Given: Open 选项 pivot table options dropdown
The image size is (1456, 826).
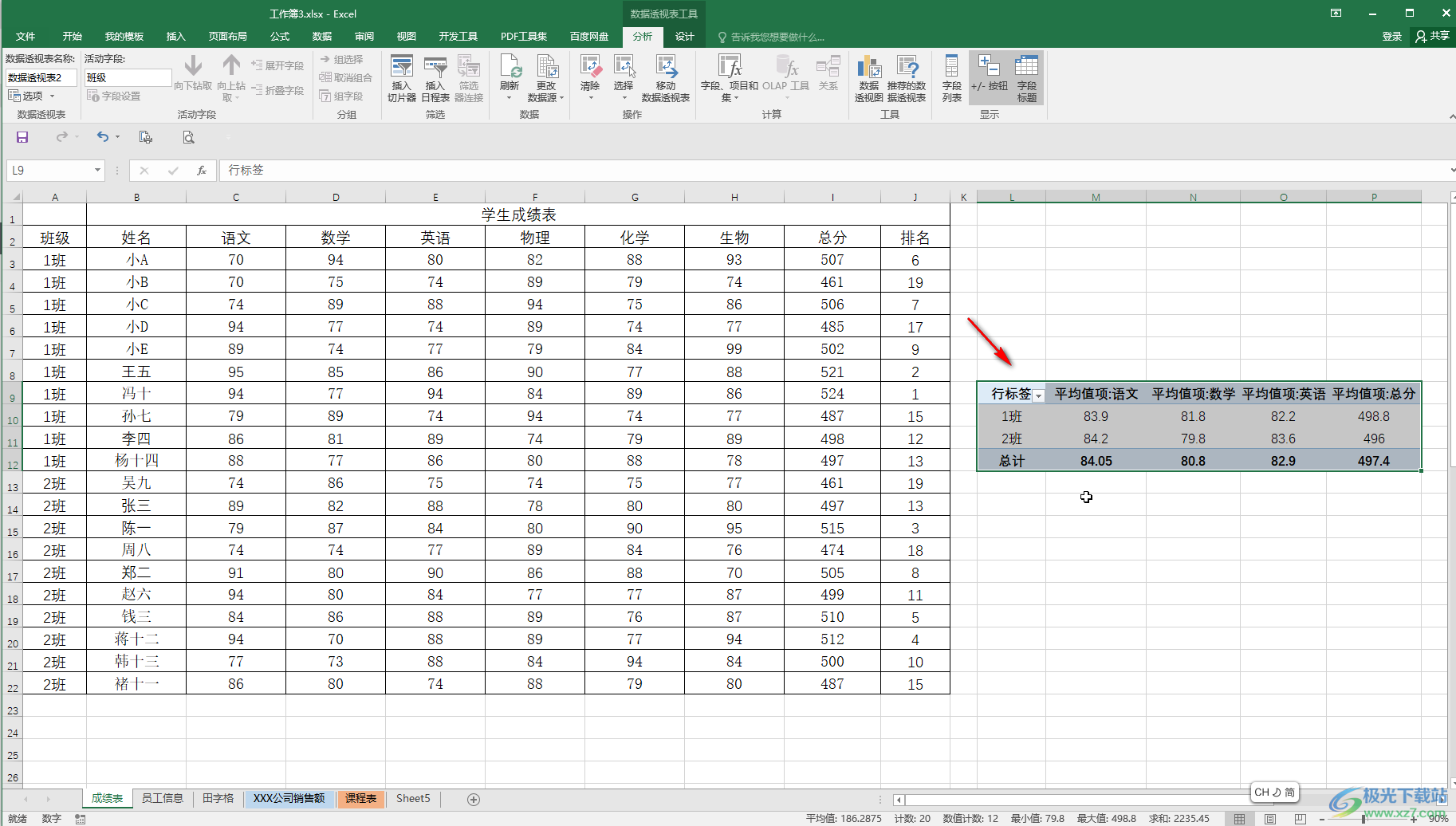Looking at the screenshot, I should pyautogui.click(x=32, y=96).
